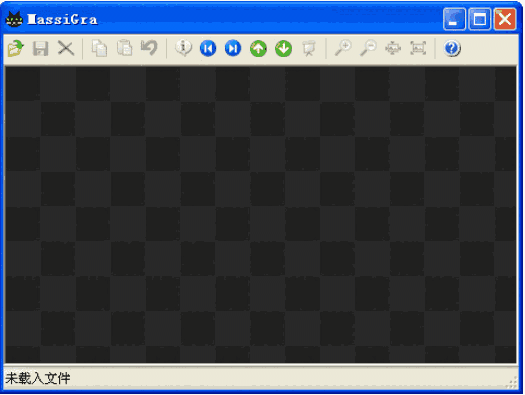Viewport: 525px width, 395px height.
Task: Toggle full screen view icon
Action: tap(418, 48)
